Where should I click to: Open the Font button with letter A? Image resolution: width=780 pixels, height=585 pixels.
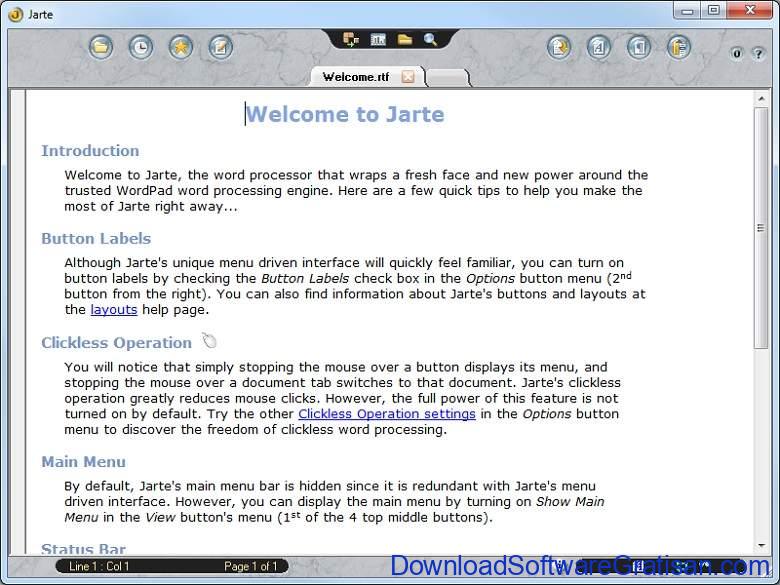(599, 48)
